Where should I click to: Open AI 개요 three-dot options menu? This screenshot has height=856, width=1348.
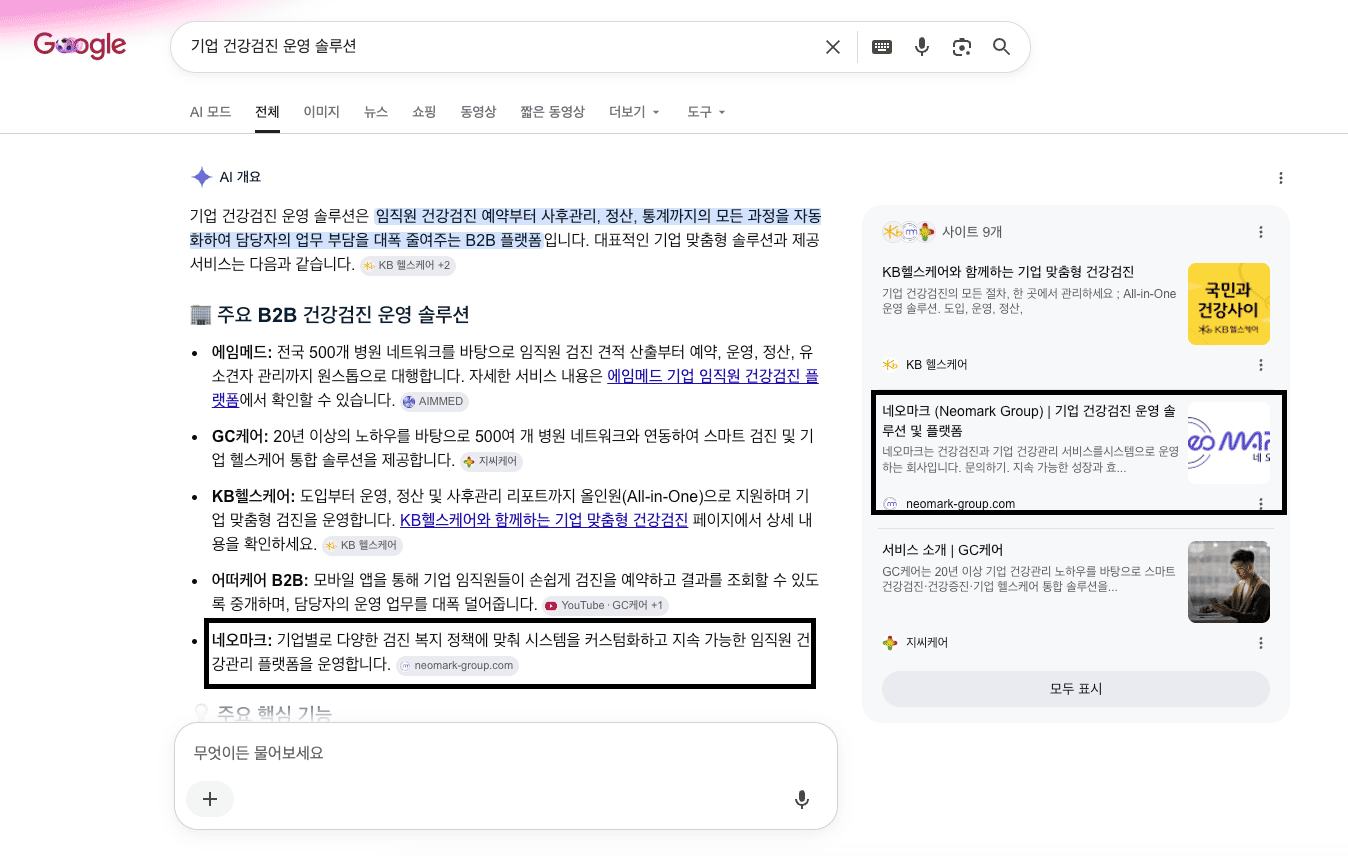(x=1281, y=178)
